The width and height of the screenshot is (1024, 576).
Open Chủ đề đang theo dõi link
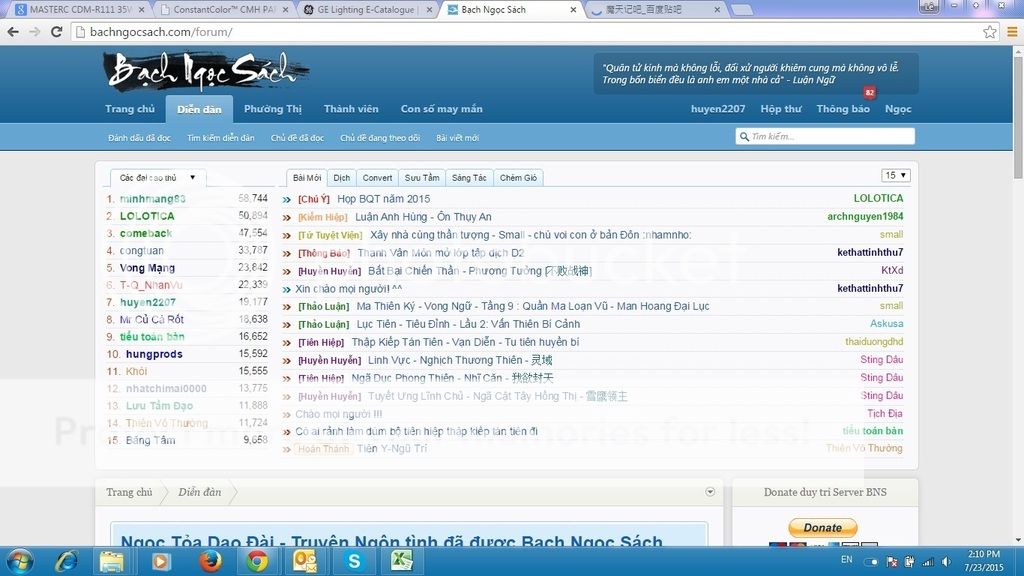380,138
